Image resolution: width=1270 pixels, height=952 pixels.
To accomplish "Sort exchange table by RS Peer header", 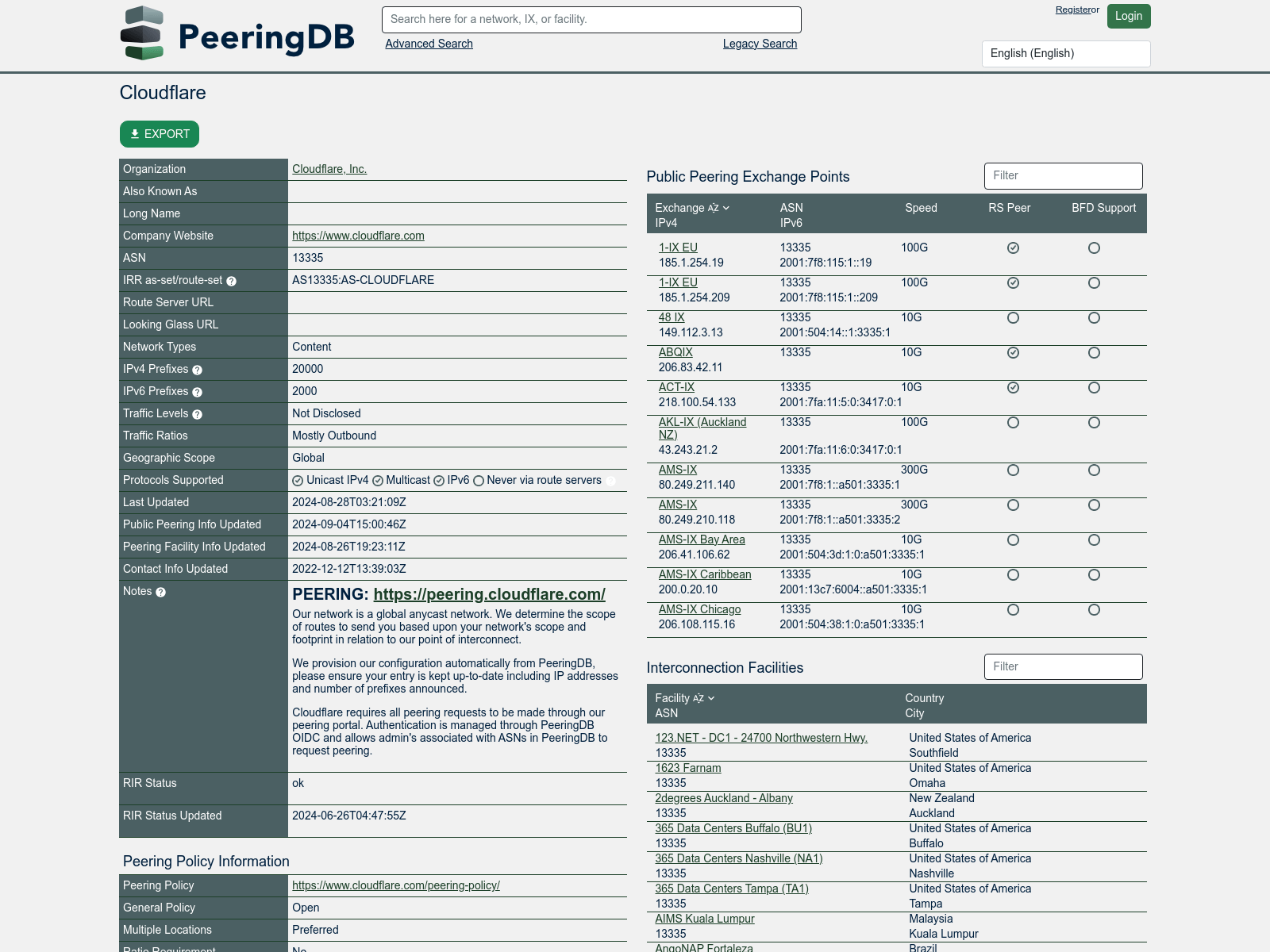I will tap(1009, 208).
